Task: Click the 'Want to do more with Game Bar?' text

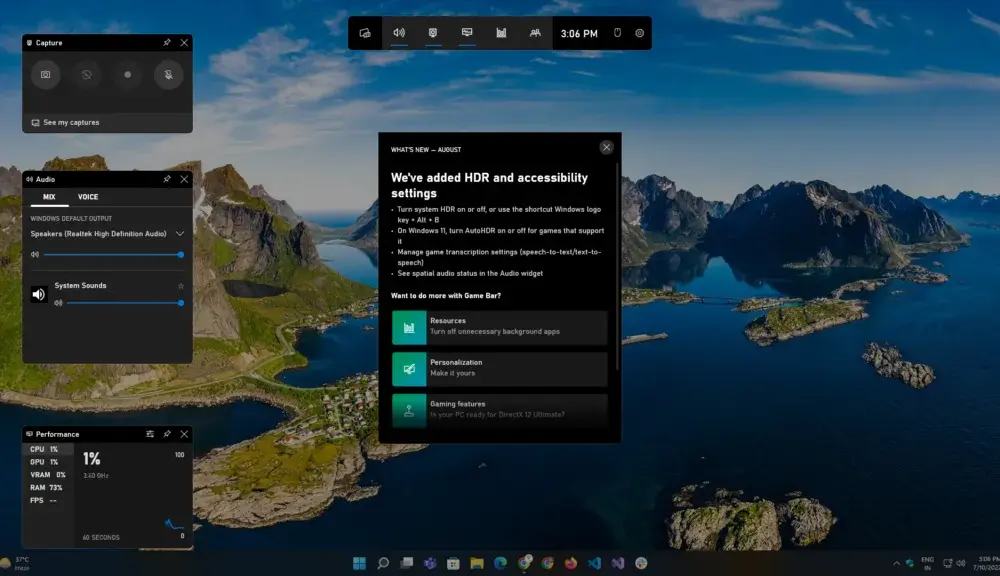Action: pos(446,295)
